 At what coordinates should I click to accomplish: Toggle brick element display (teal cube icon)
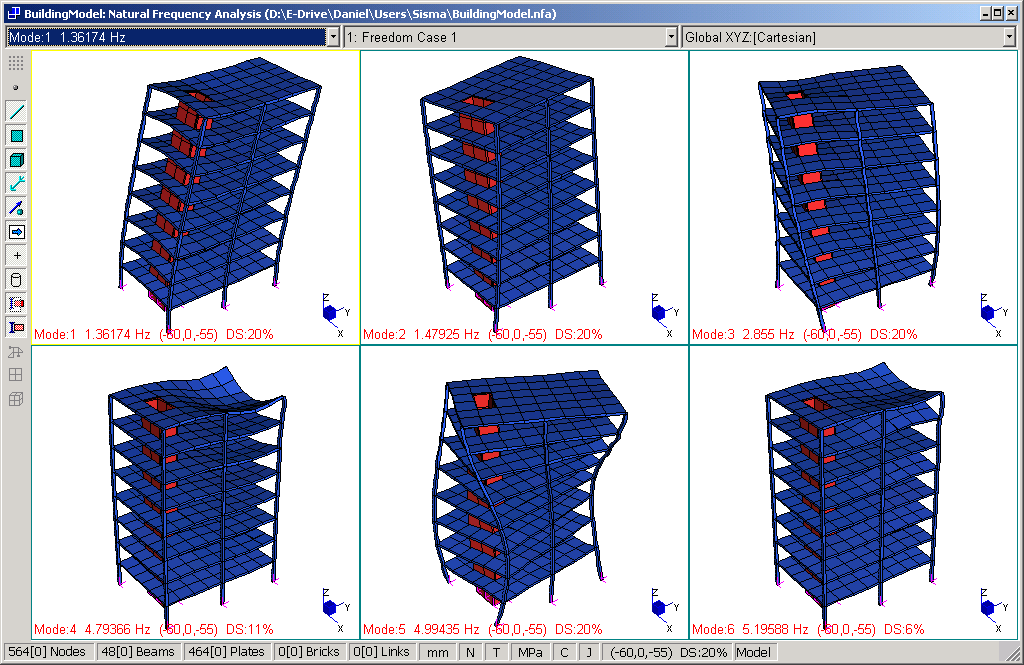[16, 160]
